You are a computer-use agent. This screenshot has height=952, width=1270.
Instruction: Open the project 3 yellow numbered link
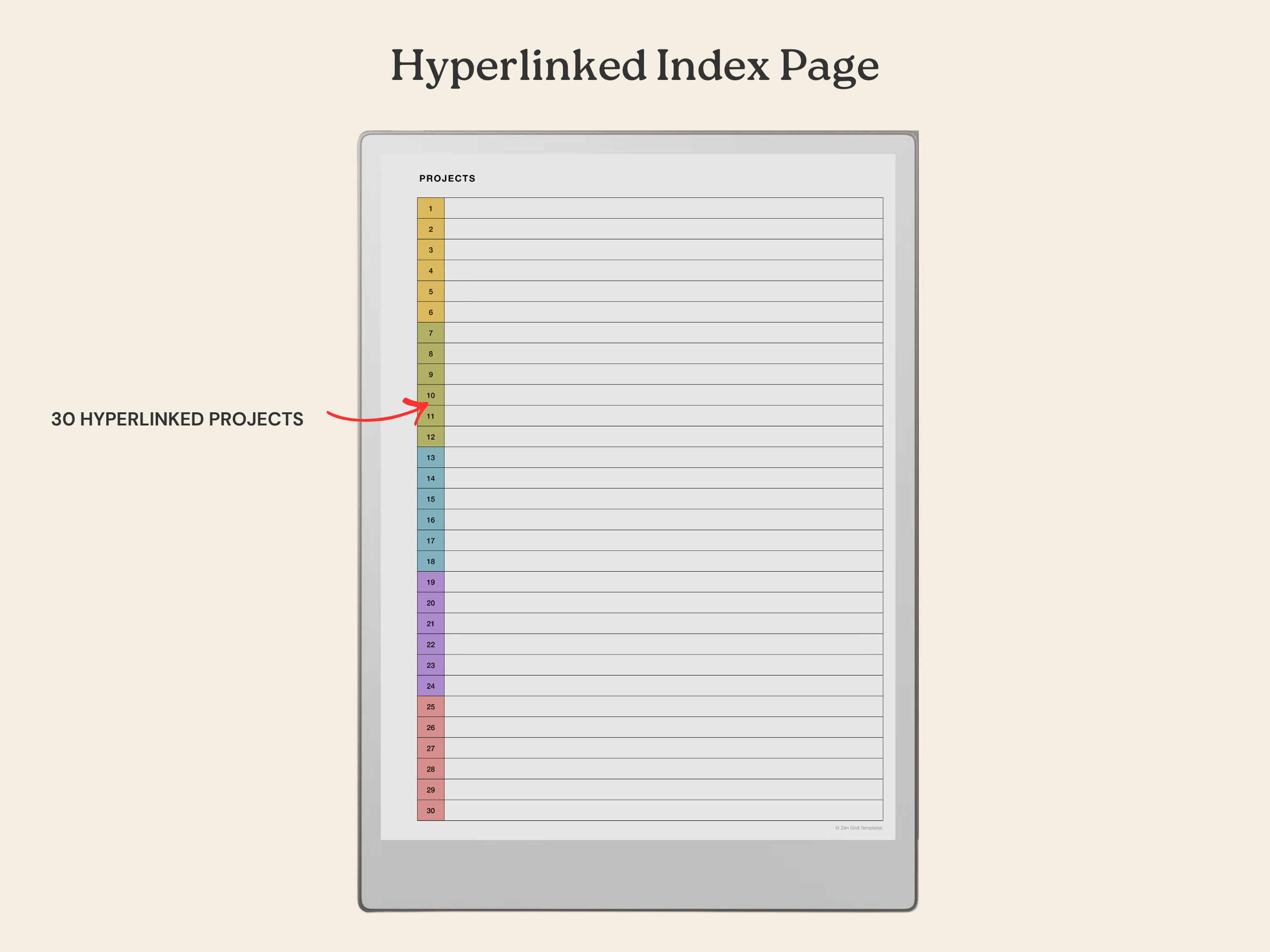(431, 250)
